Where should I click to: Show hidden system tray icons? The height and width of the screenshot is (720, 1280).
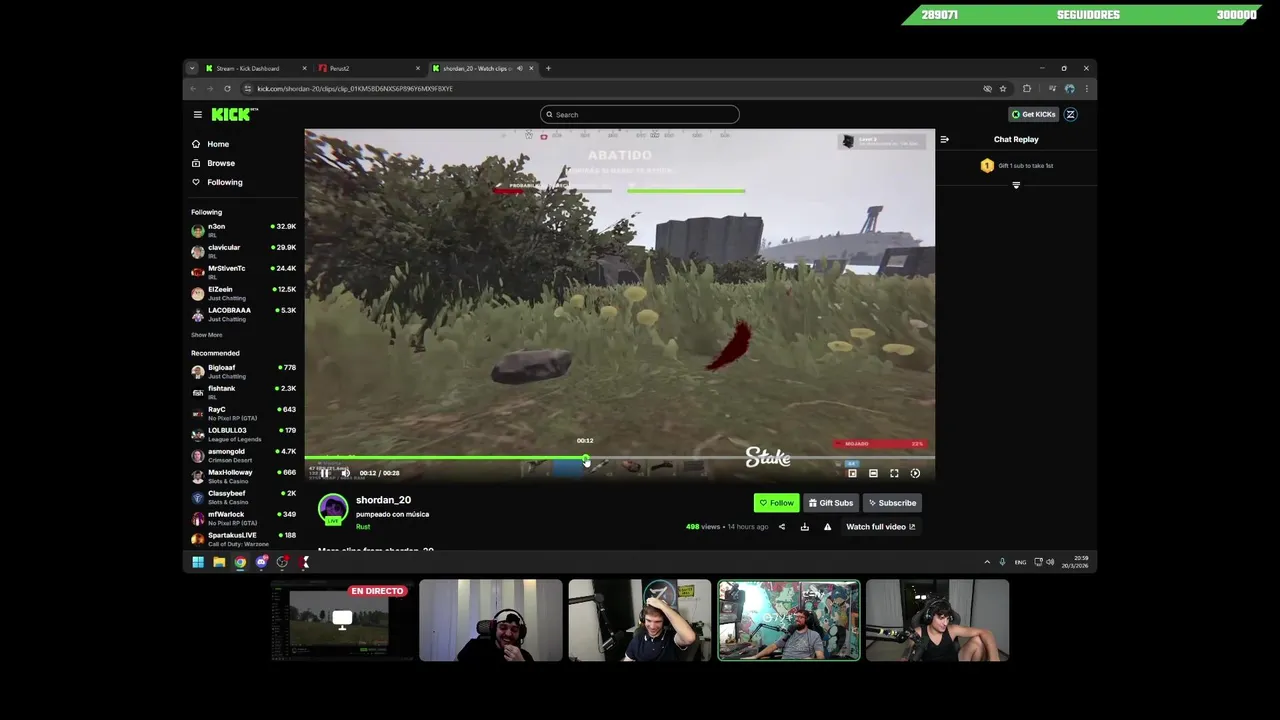[x=987, y=562]
